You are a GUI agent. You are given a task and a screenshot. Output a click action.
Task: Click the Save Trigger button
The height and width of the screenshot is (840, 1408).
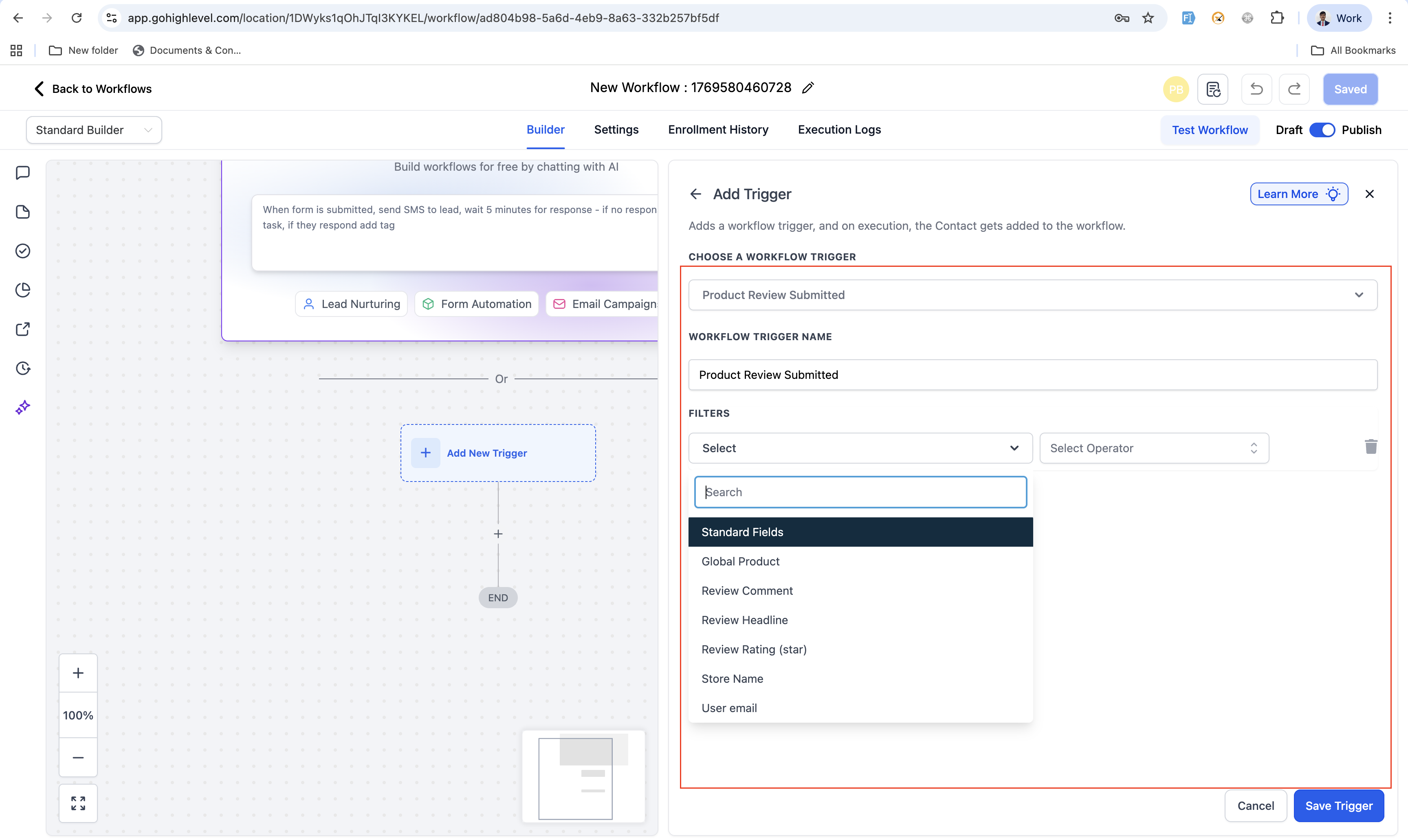click(1338, 805)
